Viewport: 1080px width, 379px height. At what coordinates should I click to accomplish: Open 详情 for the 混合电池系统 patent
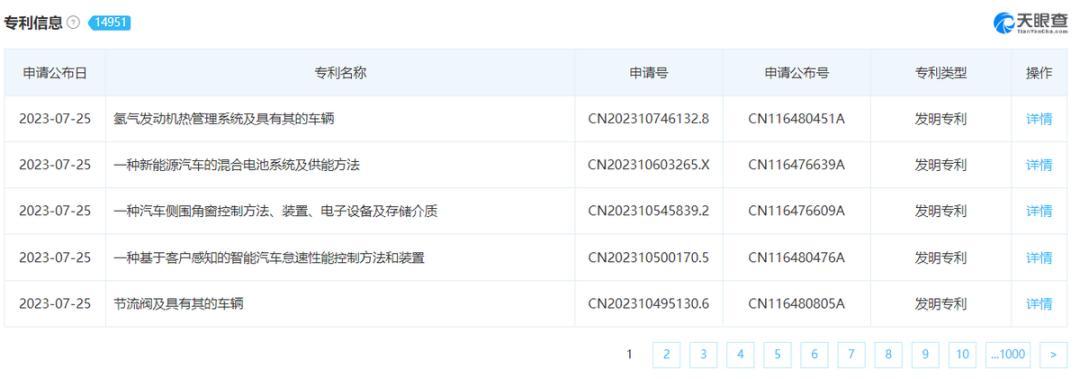(x=1039, y=165)
